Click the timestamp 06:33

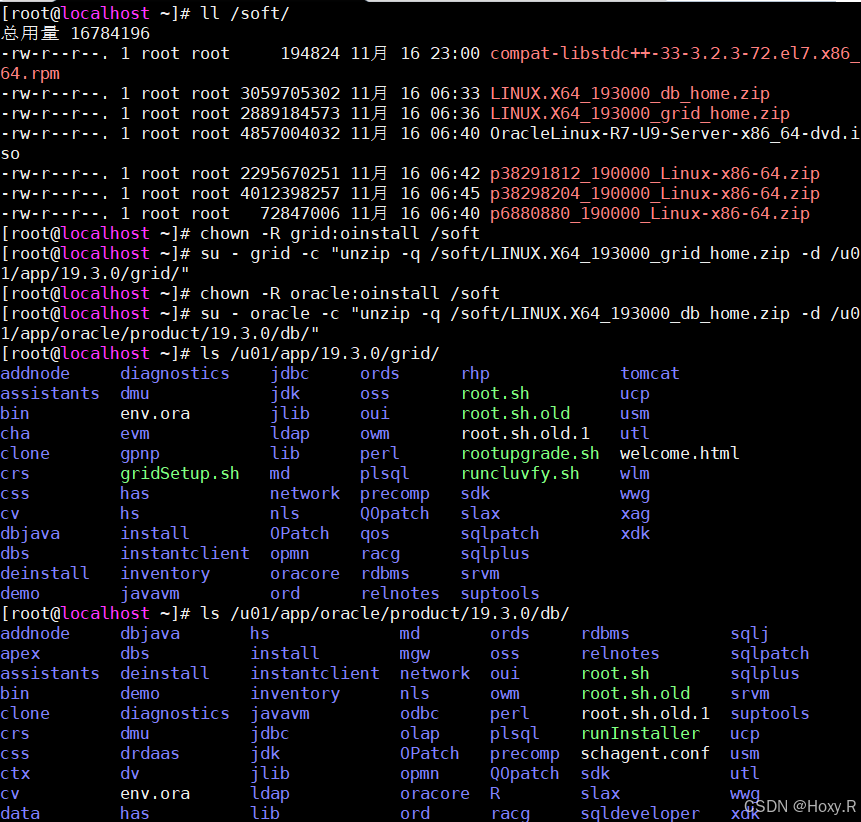click(x=455, y=93)
